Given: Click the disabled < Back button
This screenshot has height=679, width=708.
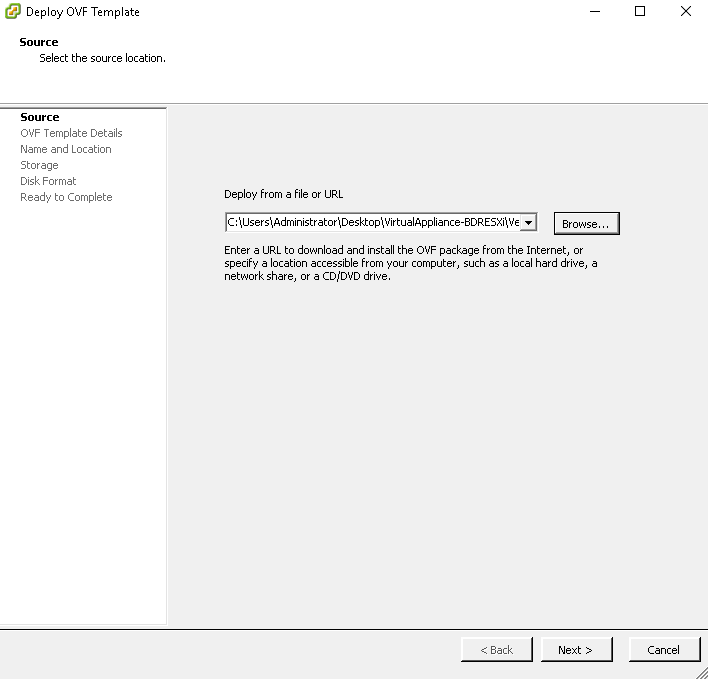Looking at the screenshot, I should click(x=497, y=650).
